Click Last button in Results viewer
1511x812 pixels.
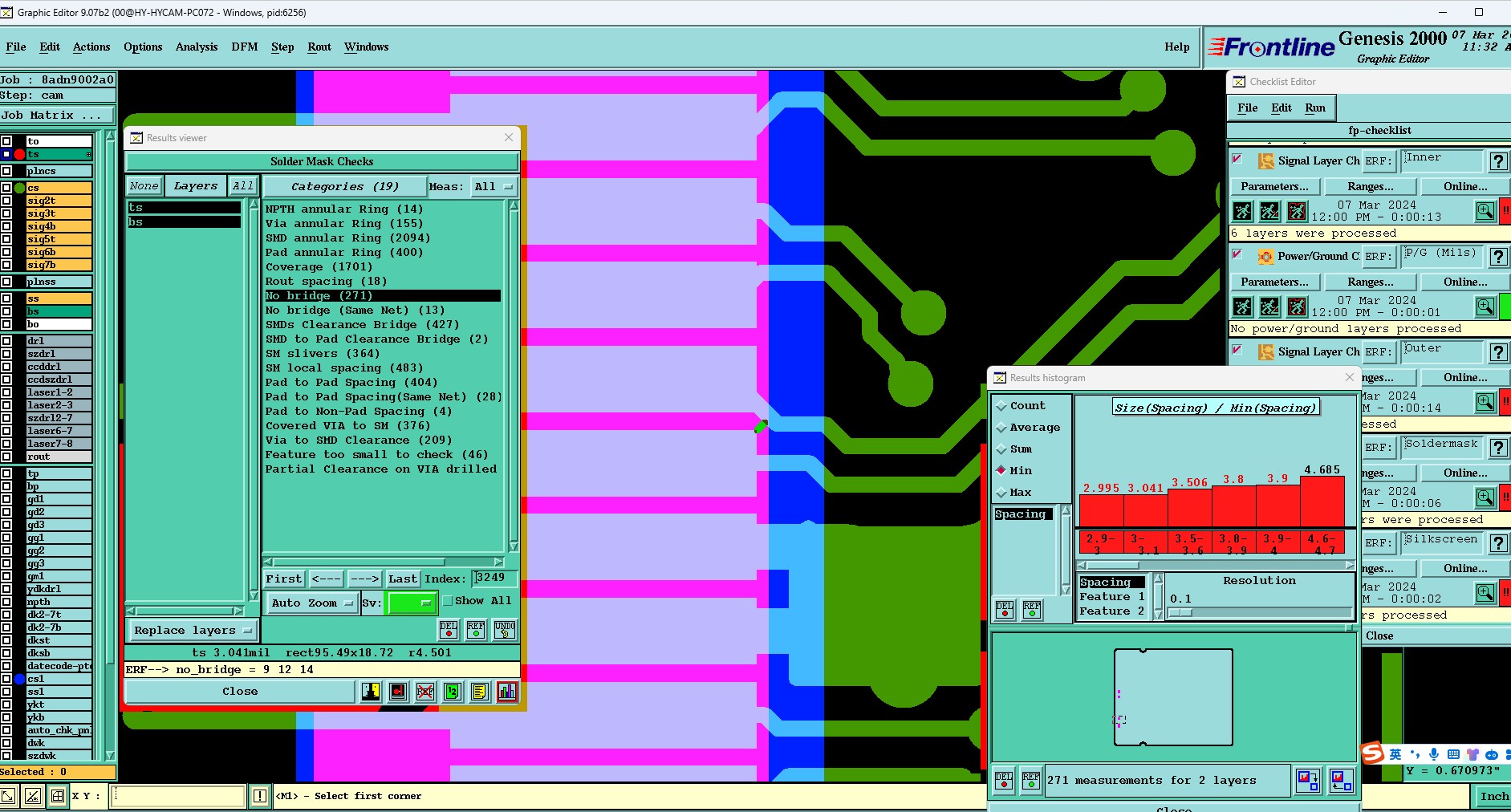pos(403,579)
